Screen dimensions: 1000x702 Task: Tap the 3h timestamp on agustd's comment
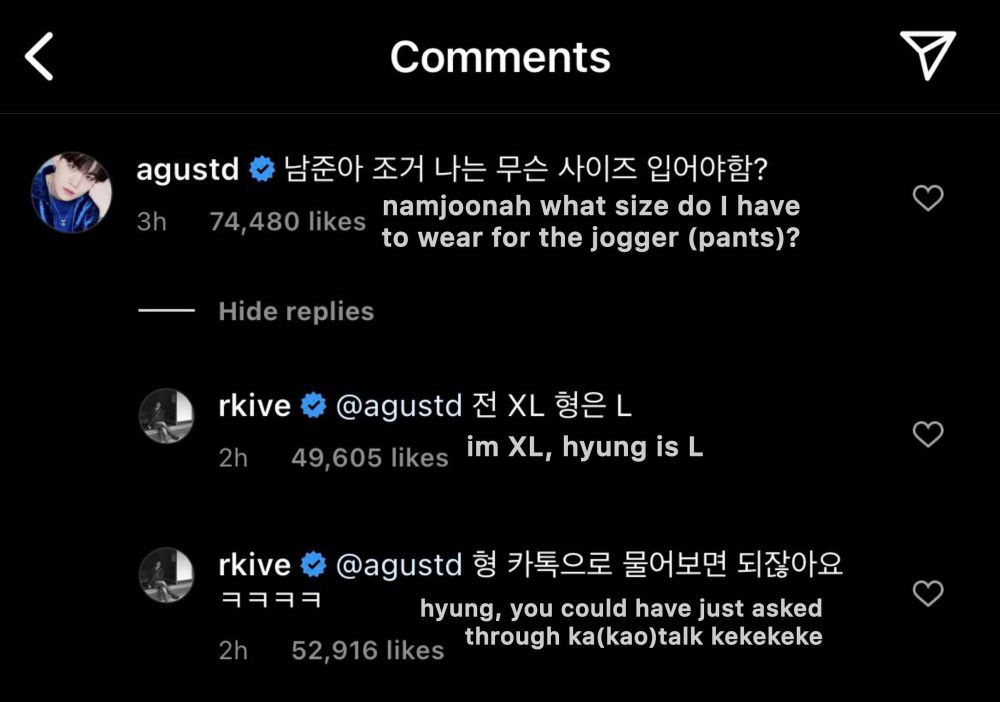click(x=152, y=222)
